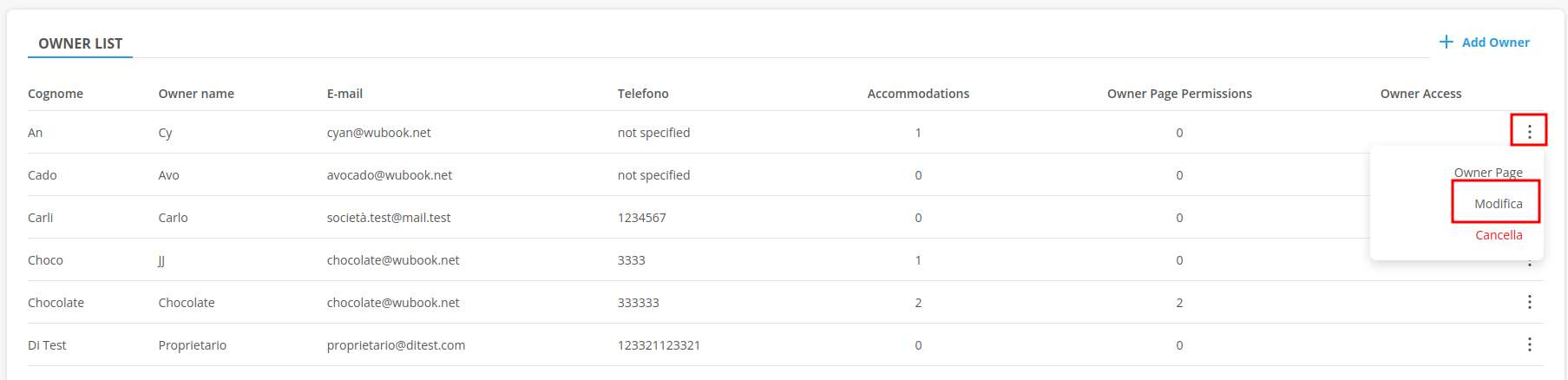The image size is (1568, 380).
Task: Select Owner Page from the context menu
Action: coord(1487,172)
